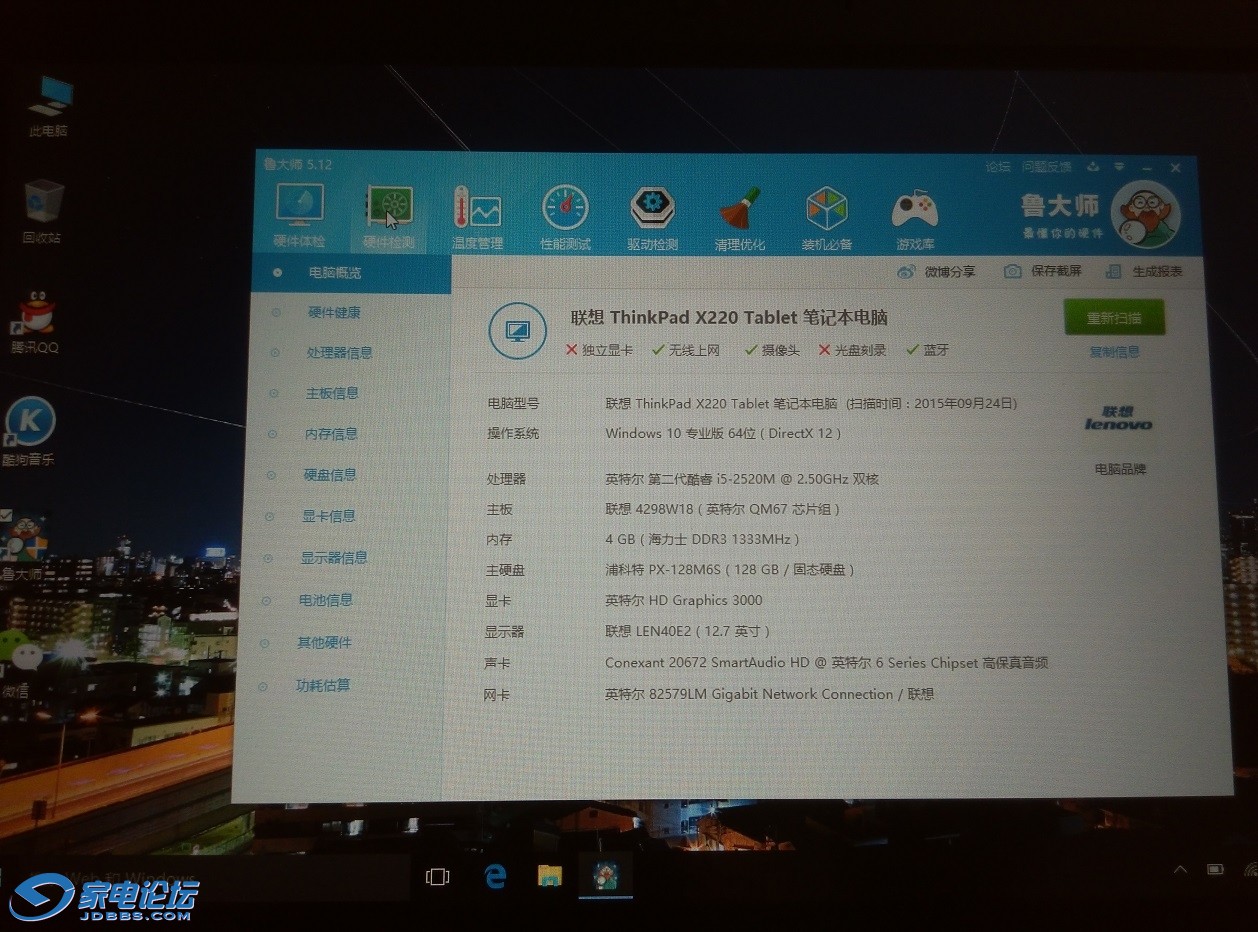This screenshot has height=932, width=1258.
Task: Click the 鲁大师 taskbar button
Action: [x=605, y=876]
